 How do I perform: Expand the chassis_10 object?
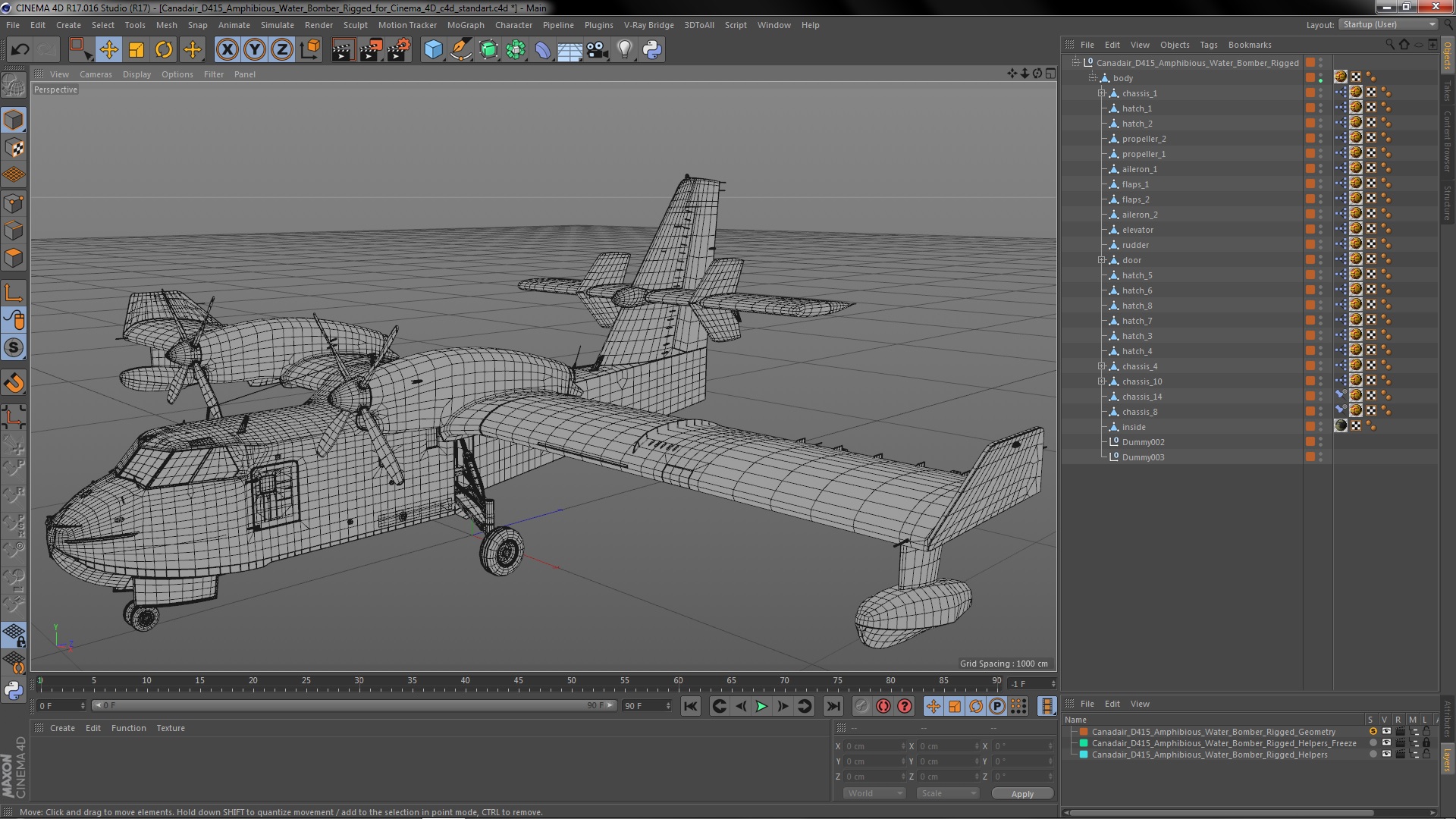(x=1101, y=381)
